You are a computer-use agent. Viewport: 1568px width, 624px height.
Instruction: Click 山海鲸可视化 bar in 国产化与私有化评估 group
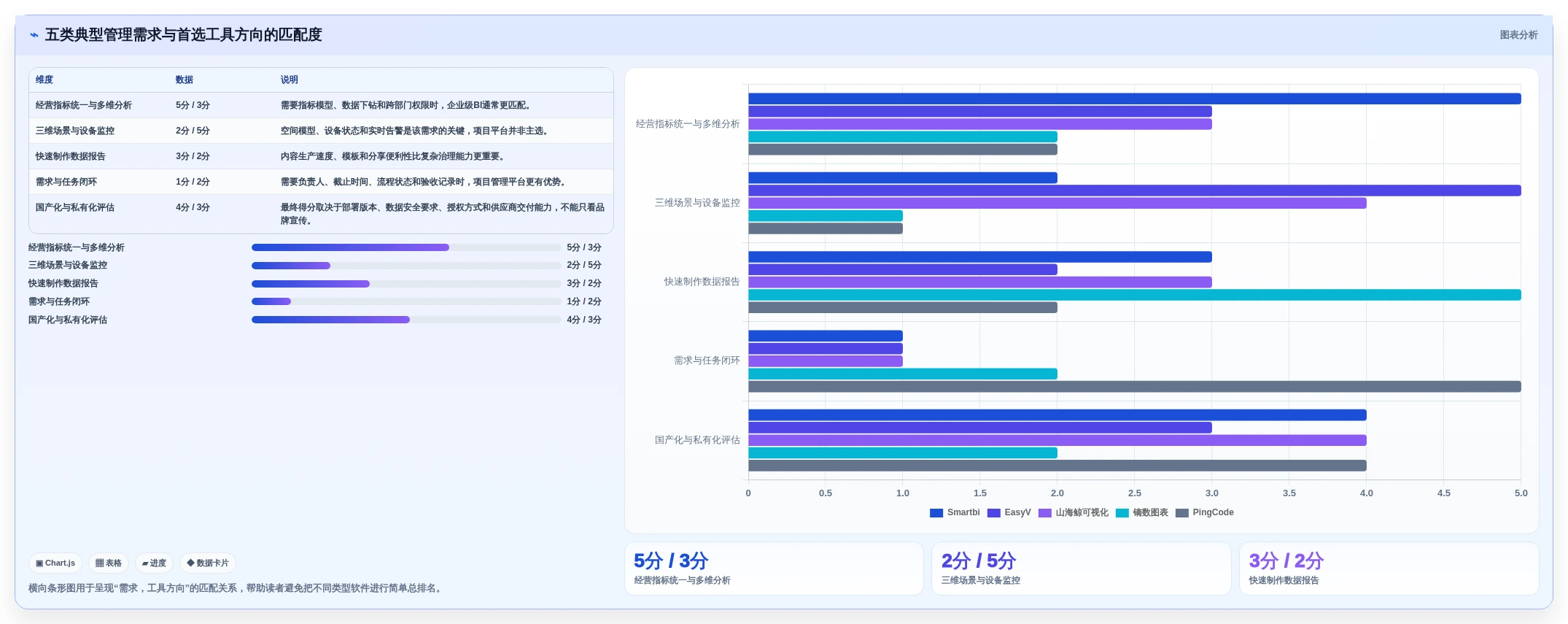coord(1057,440)
